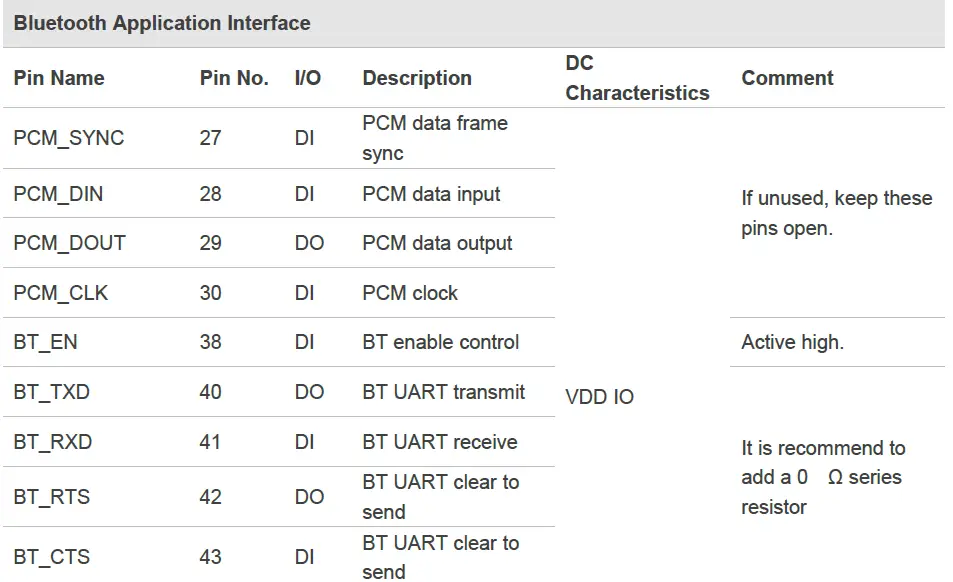
Task: Select the PCM_DOUT pin name cell
Action: [x=69, y=243]
